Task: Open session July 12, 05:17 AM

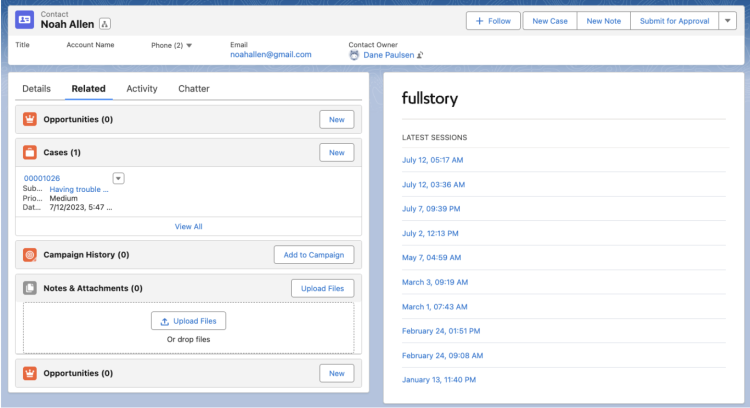Action: (x=432, y=160)
